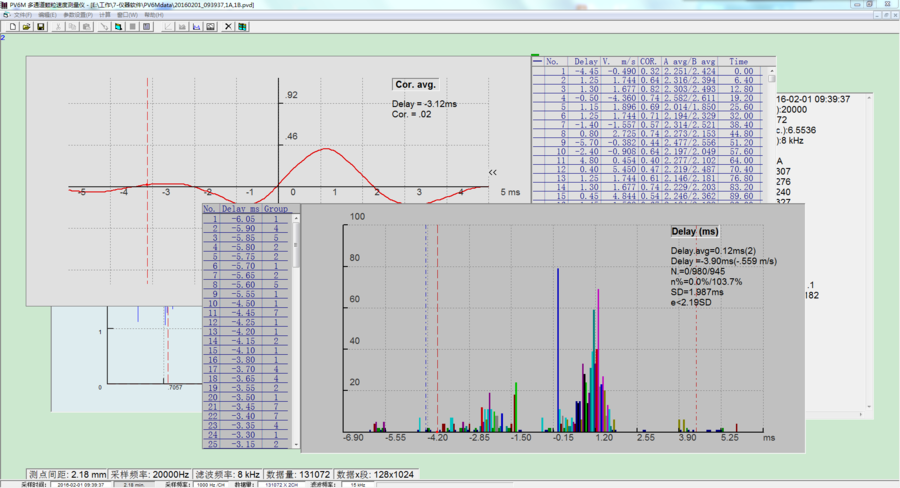Click the V. m/s column header
This screenshot has height=488, width=900.
click(619, 61)
